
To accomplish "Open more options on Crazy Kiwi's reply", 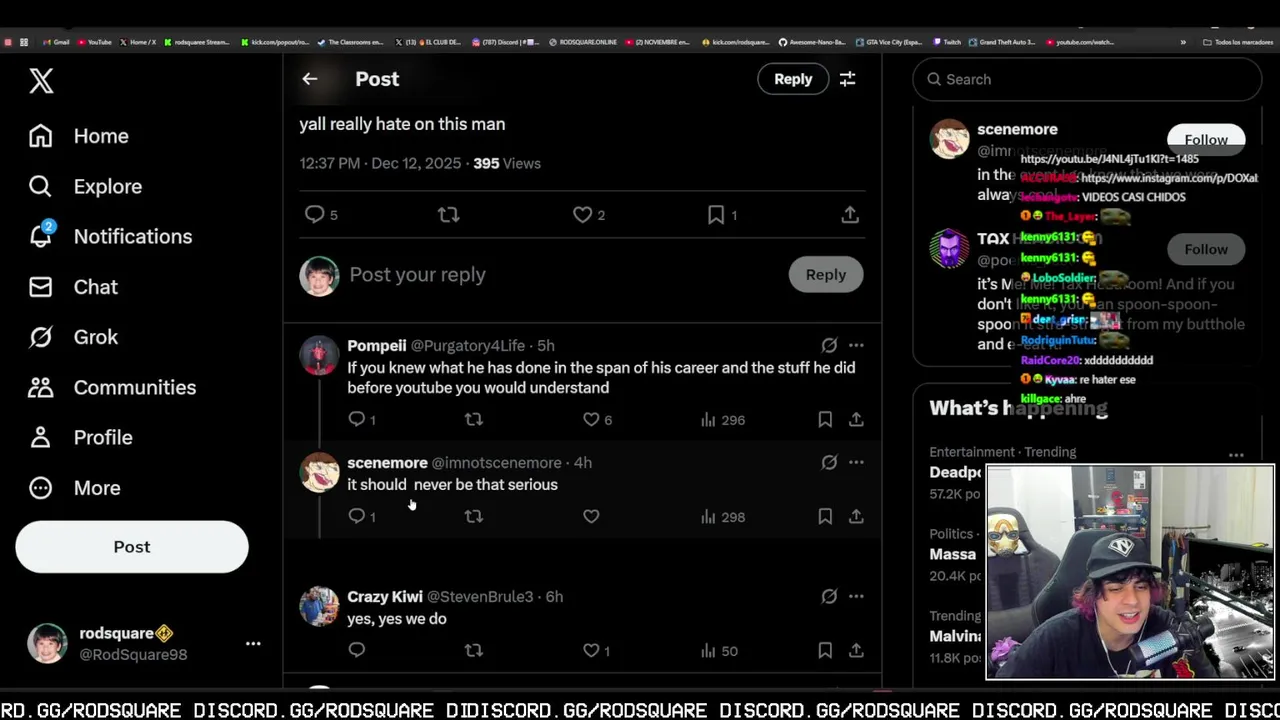I will 856,596.
